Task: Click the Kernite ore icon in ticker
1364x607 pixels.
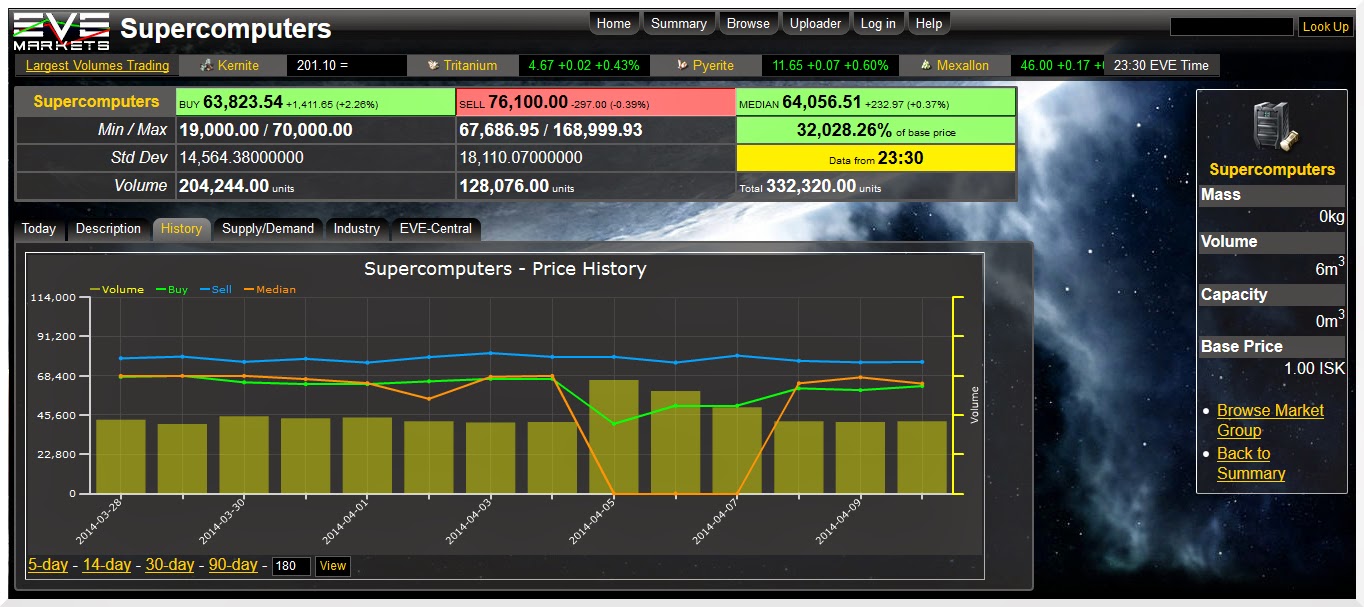Action: tap(206, 65)
